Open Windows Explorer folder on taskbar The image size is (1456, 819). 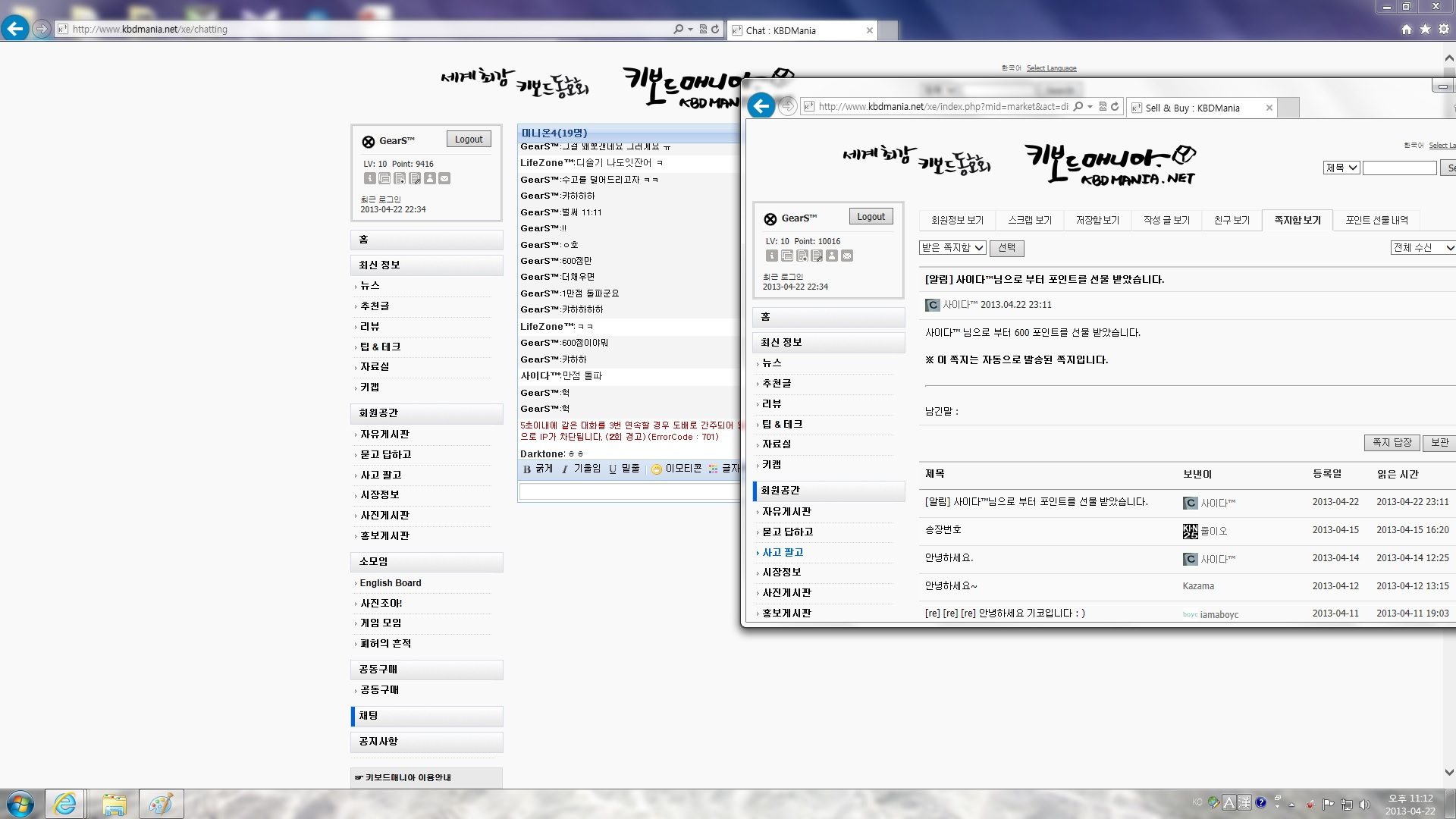coord(114,804)
